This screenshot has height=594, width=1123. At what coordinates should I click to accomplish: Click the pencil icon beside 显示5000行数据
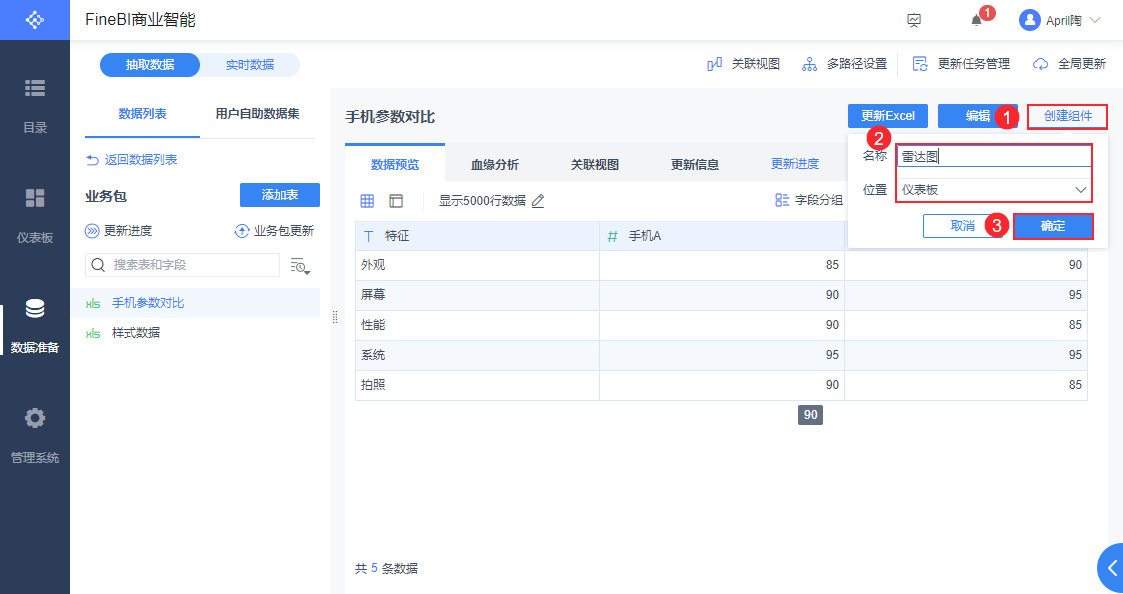coord(538,201)
